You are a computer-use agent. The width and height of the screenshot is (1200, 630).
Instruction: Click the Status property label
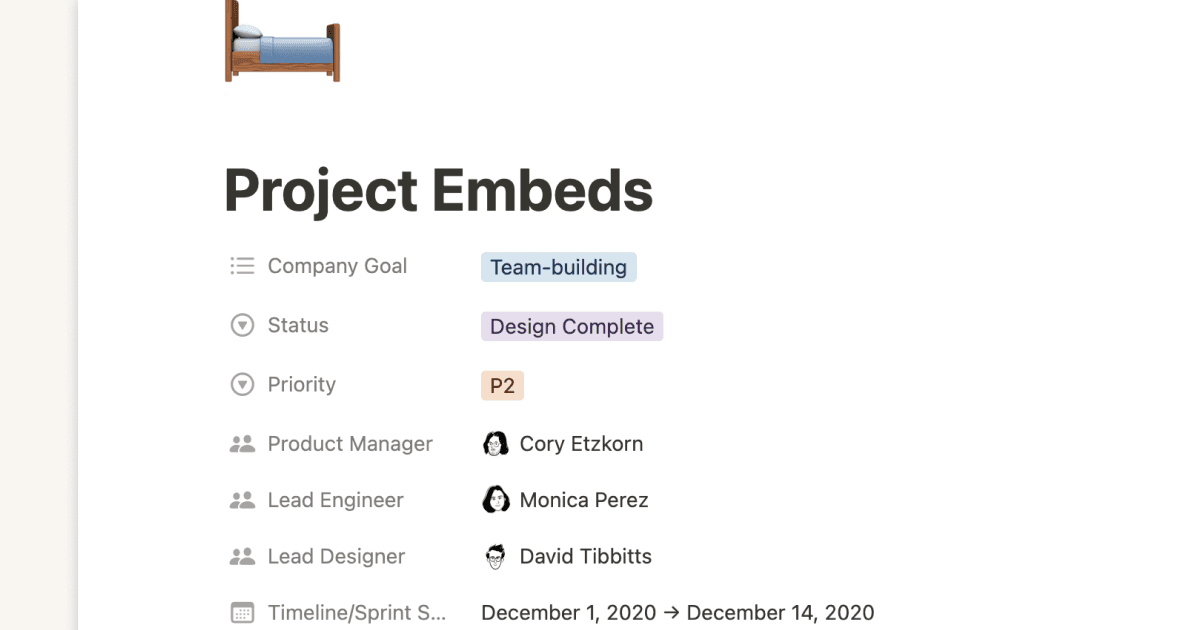296,324
